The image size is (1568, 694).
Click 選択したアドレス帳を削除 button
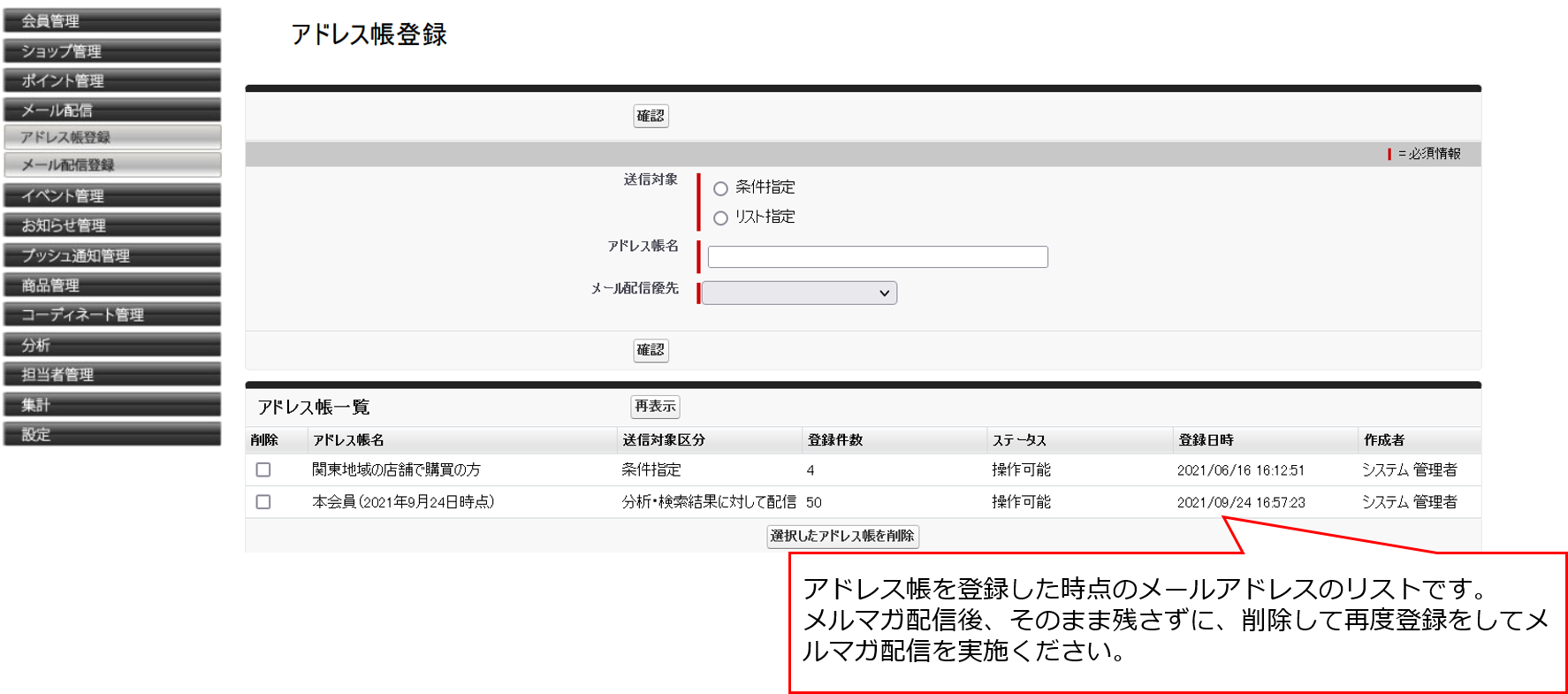pyautogui.click(x=841, y=536)
